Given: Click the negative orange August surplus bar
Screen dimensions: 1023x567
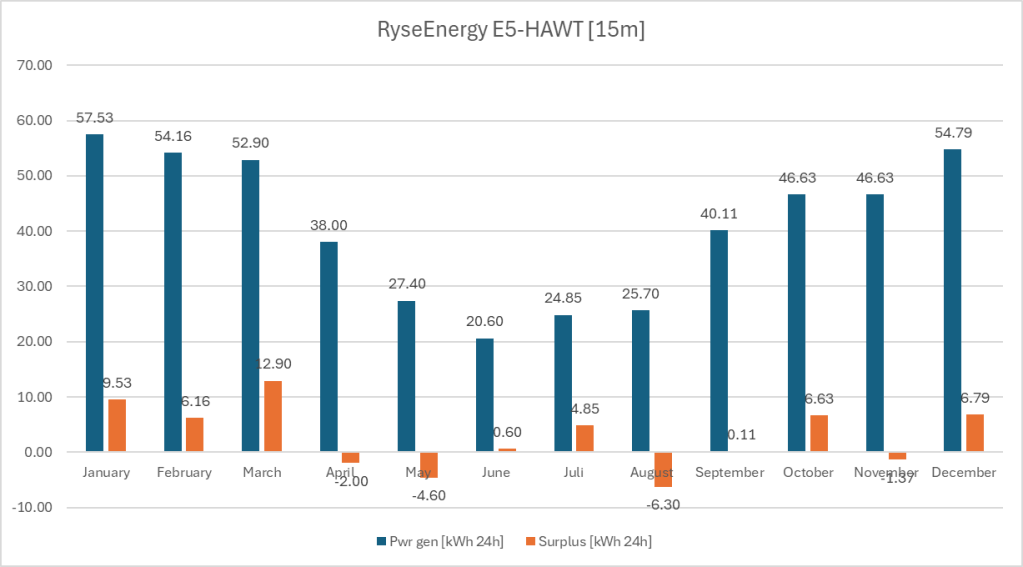Looking at the screenshot, I should [663, 469].
